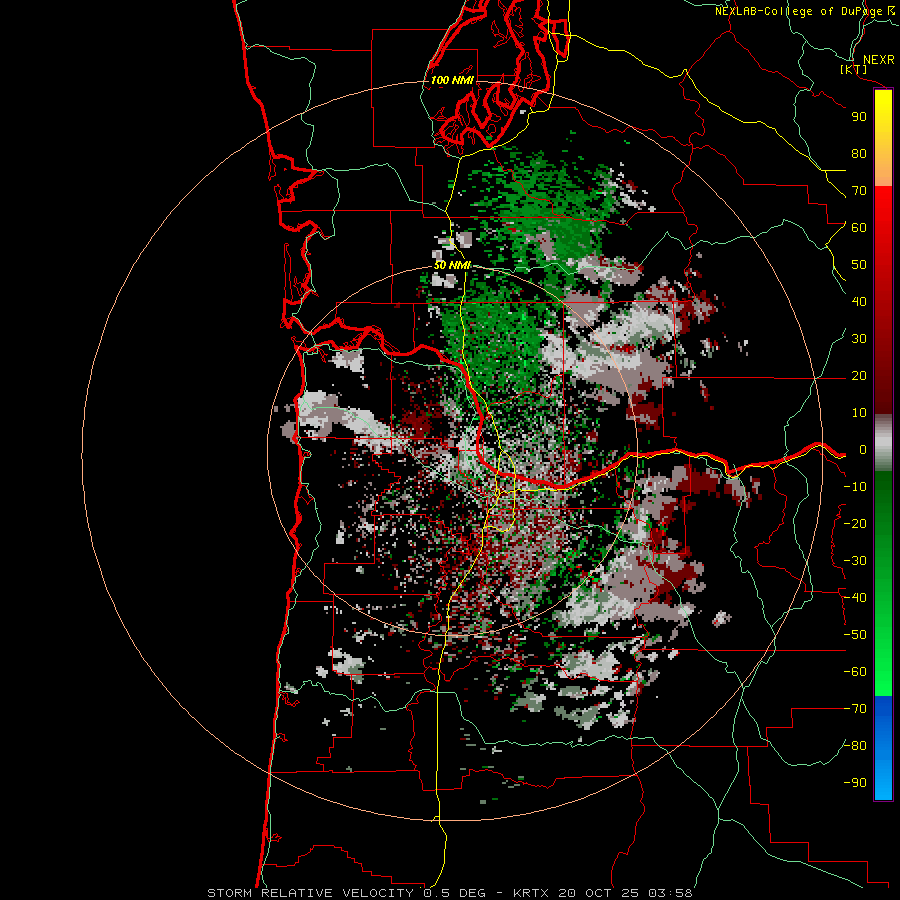Viewport: 900px width, 900px height.
Task: Click the [KT] units label
Action: tap(853, 69)
